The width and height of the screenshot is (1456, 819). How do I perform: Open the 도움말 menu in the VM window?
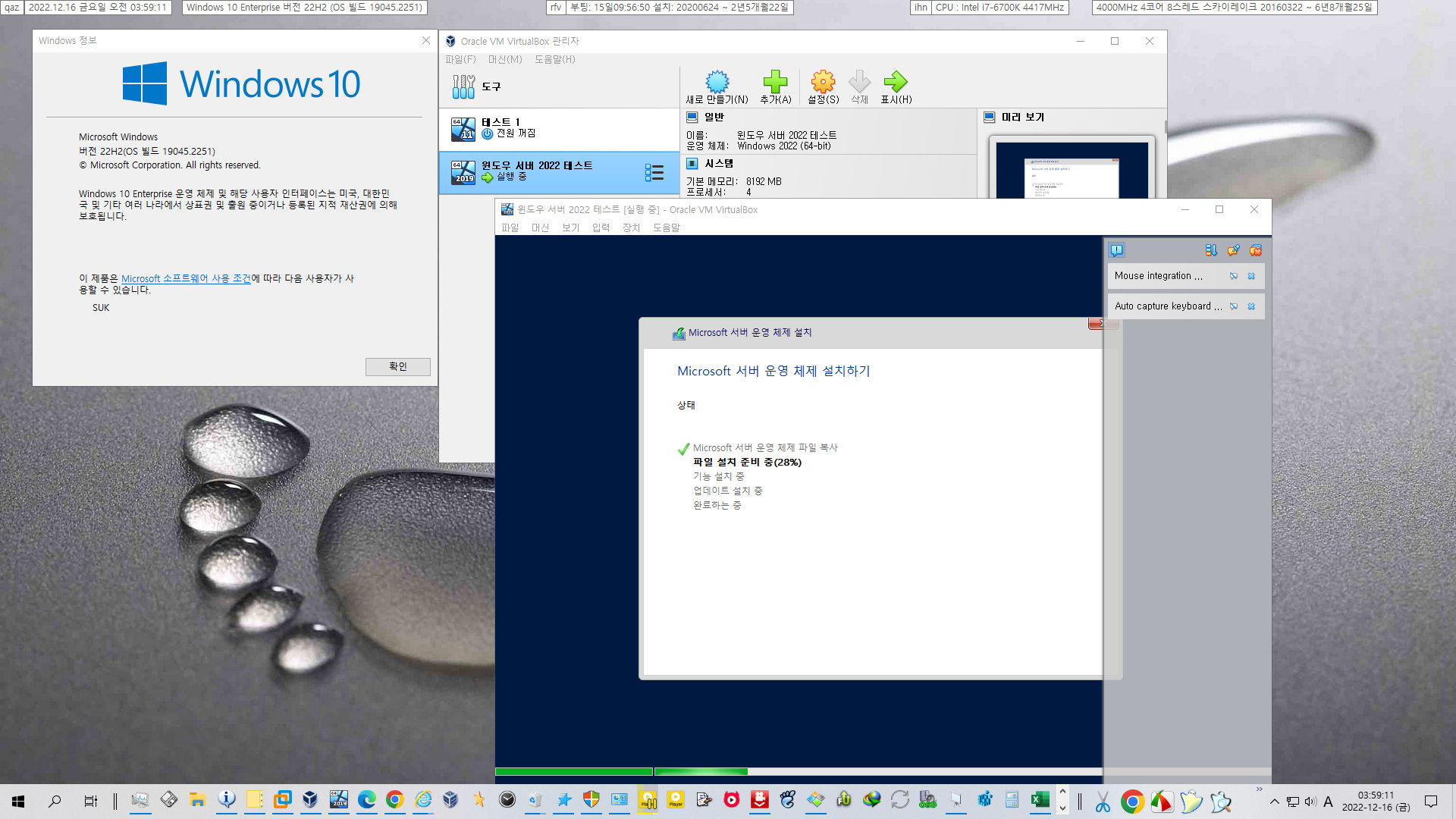click(x=667, y=227)
